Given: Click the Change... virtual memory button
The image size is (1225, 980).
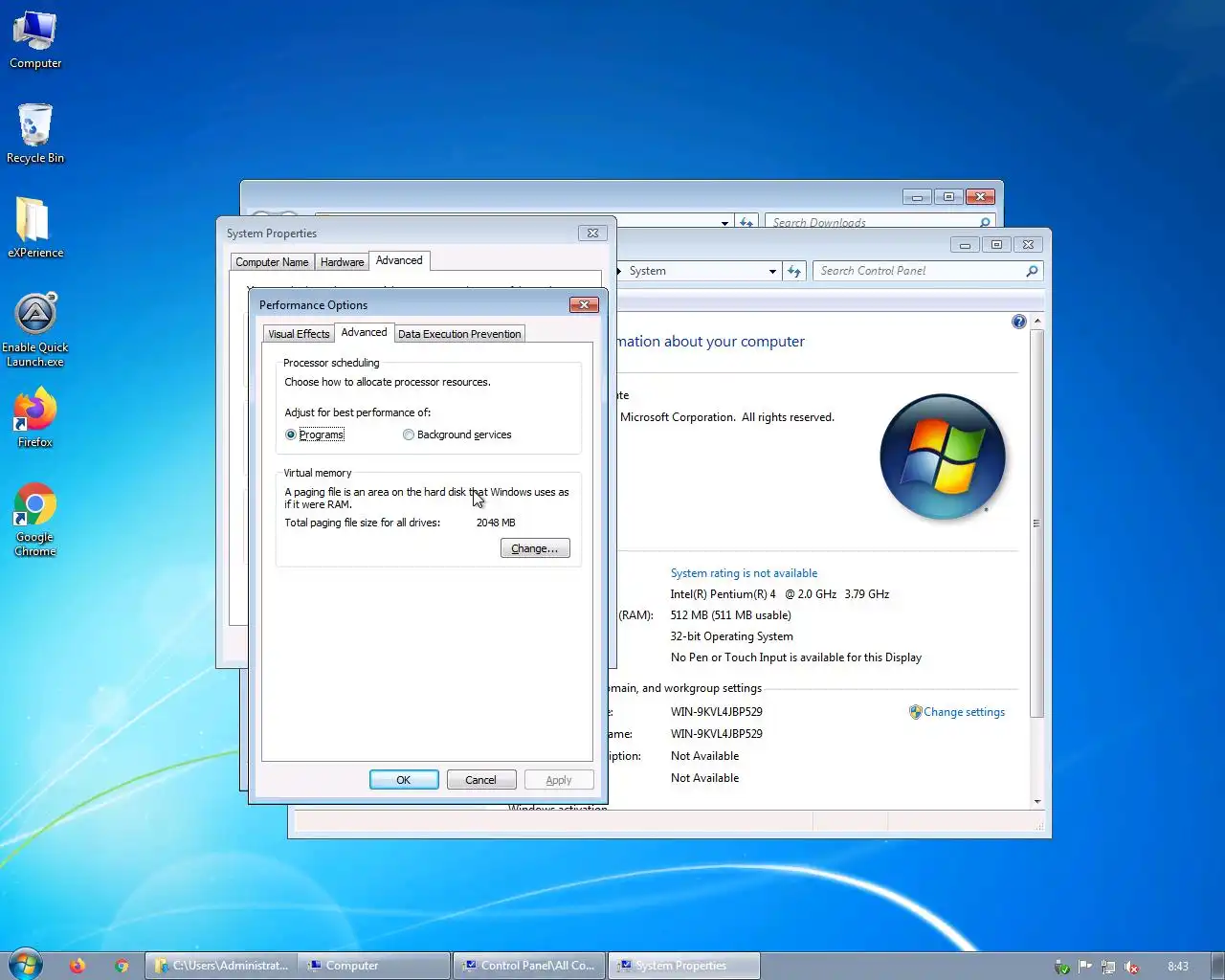Looking at the screenshot, I should [535, 548].
